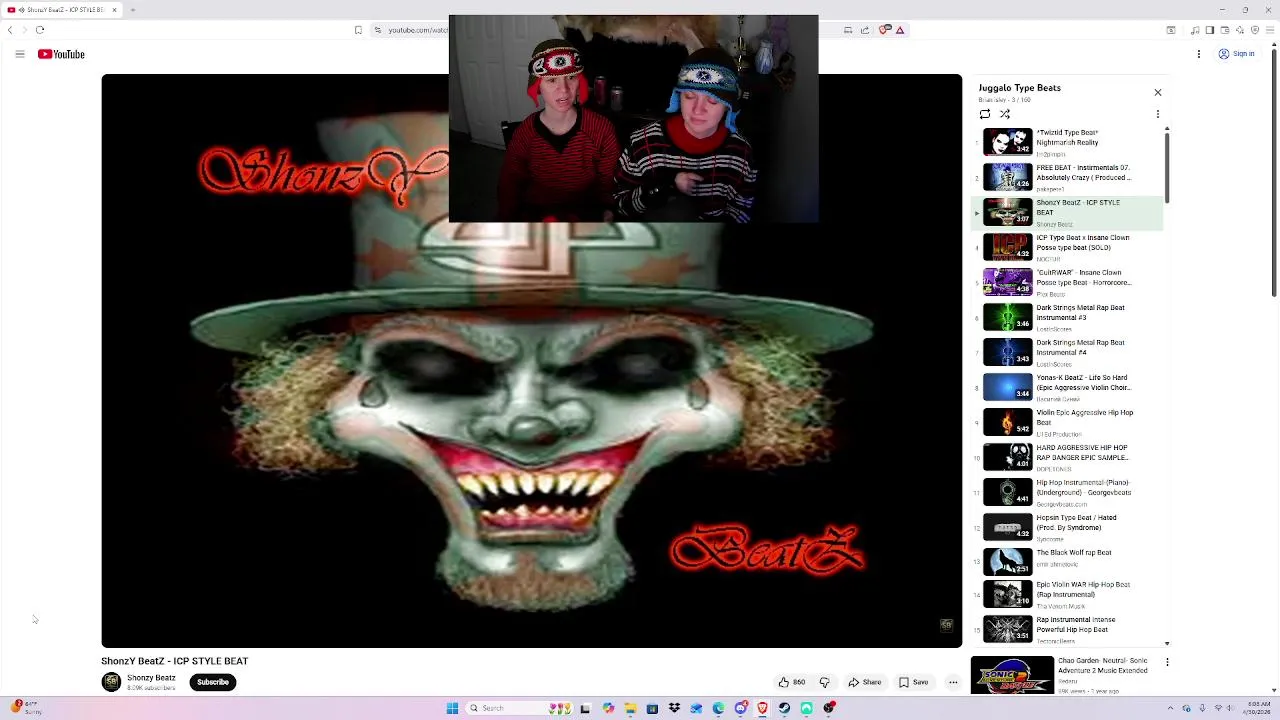Open Yonas-K BeatZ Life So Hard video
The height and width of the screenshot is (720, 1280).
point(1067,387)
